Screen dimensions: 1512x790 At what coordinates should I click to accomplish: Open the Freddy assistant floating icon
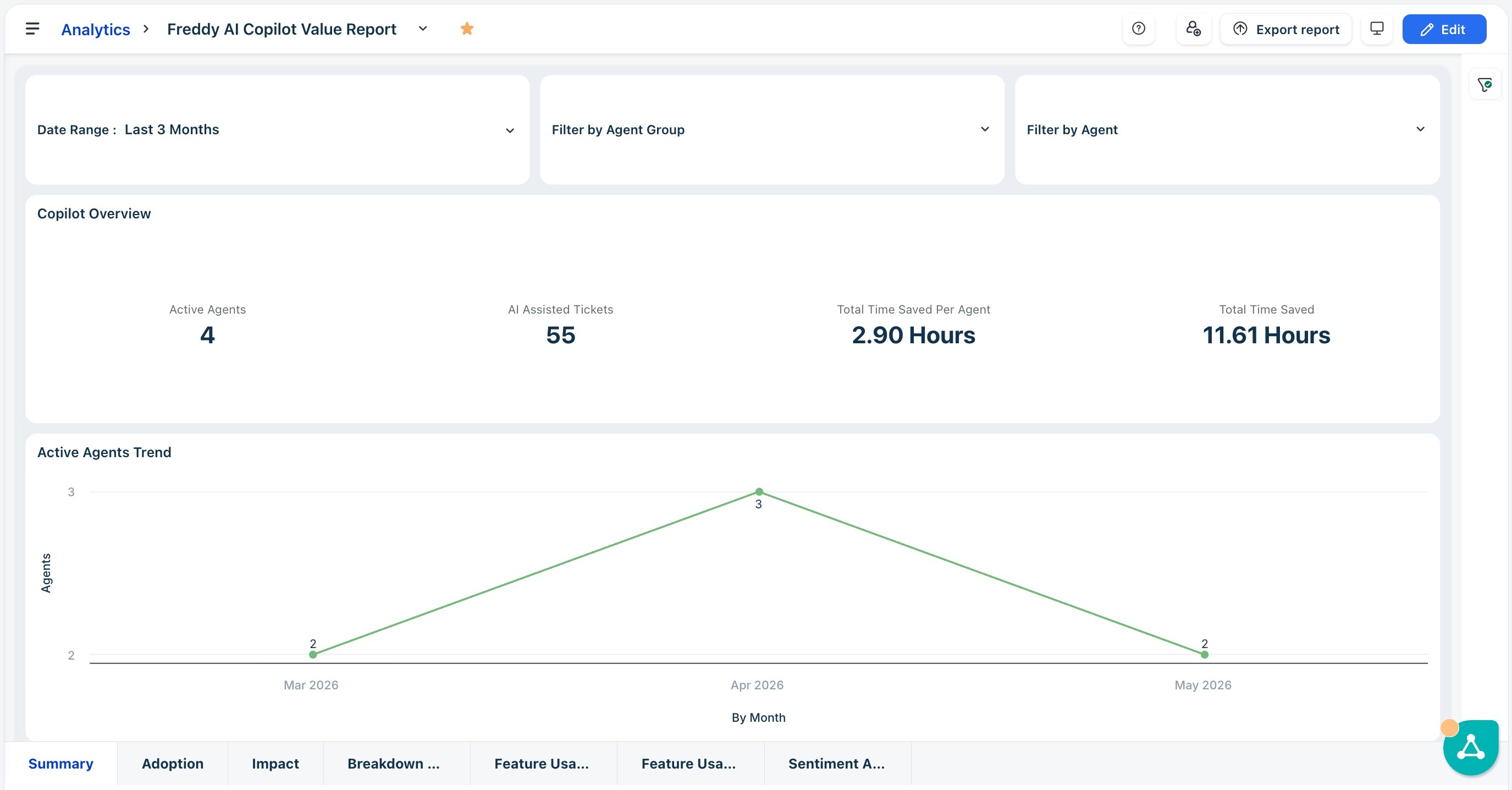coord(1470,747)
